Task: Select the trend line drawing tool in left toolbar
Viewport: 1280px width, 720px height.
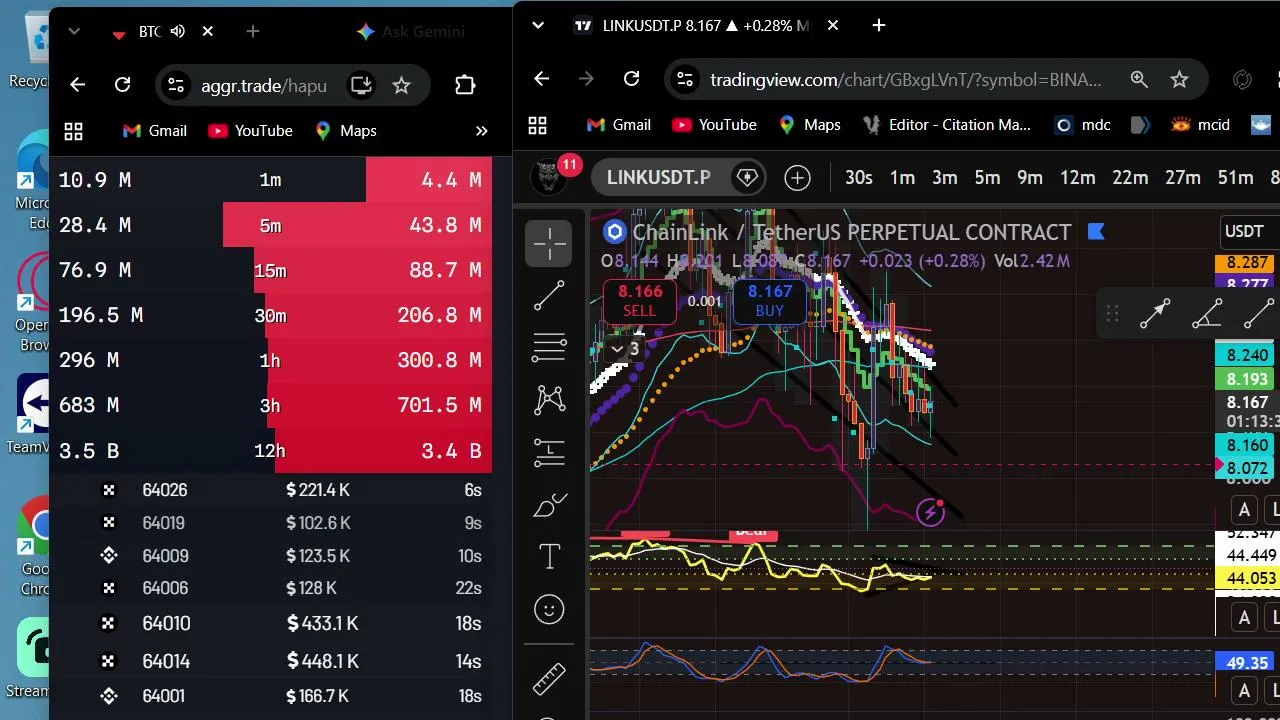Action: 549,296
